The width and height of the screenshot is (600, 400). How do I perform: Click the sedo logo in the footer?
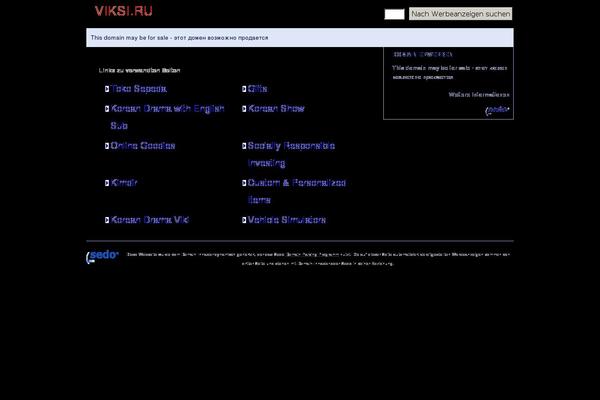(x=102, y=257)
